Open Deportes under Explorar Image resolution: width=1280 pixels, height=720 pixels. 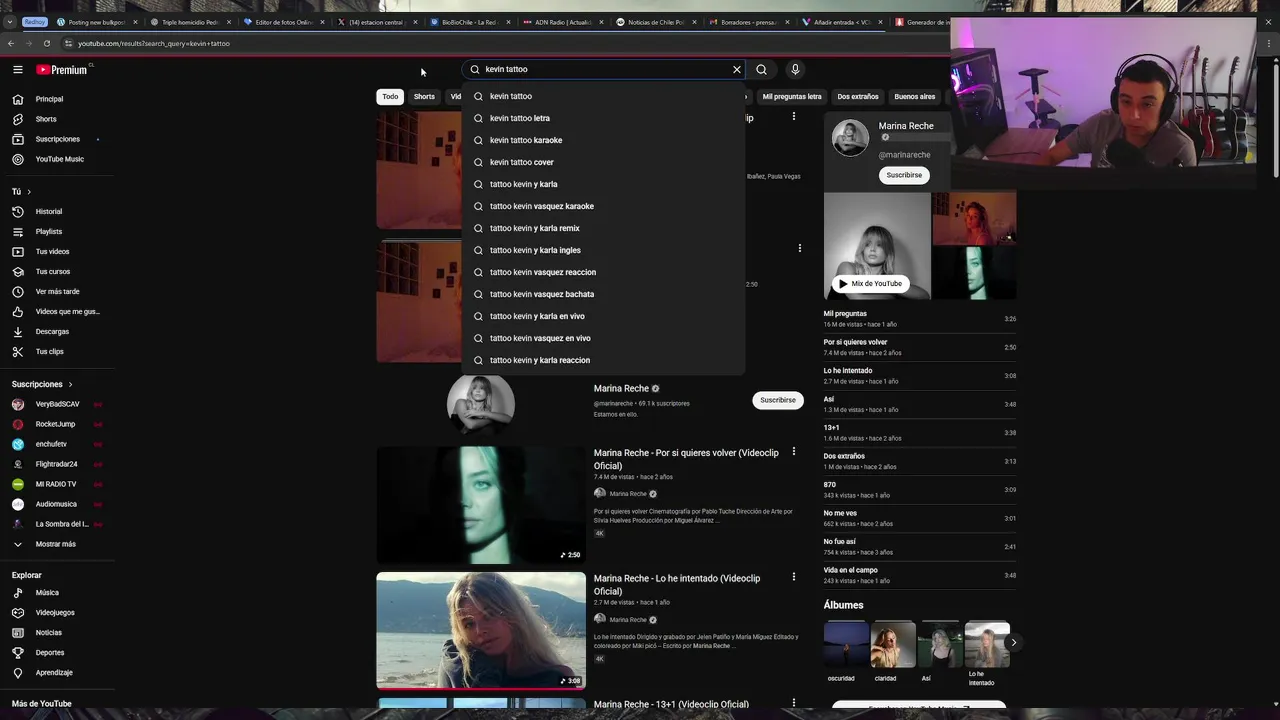pyautogui.click(x=50, y=653)
